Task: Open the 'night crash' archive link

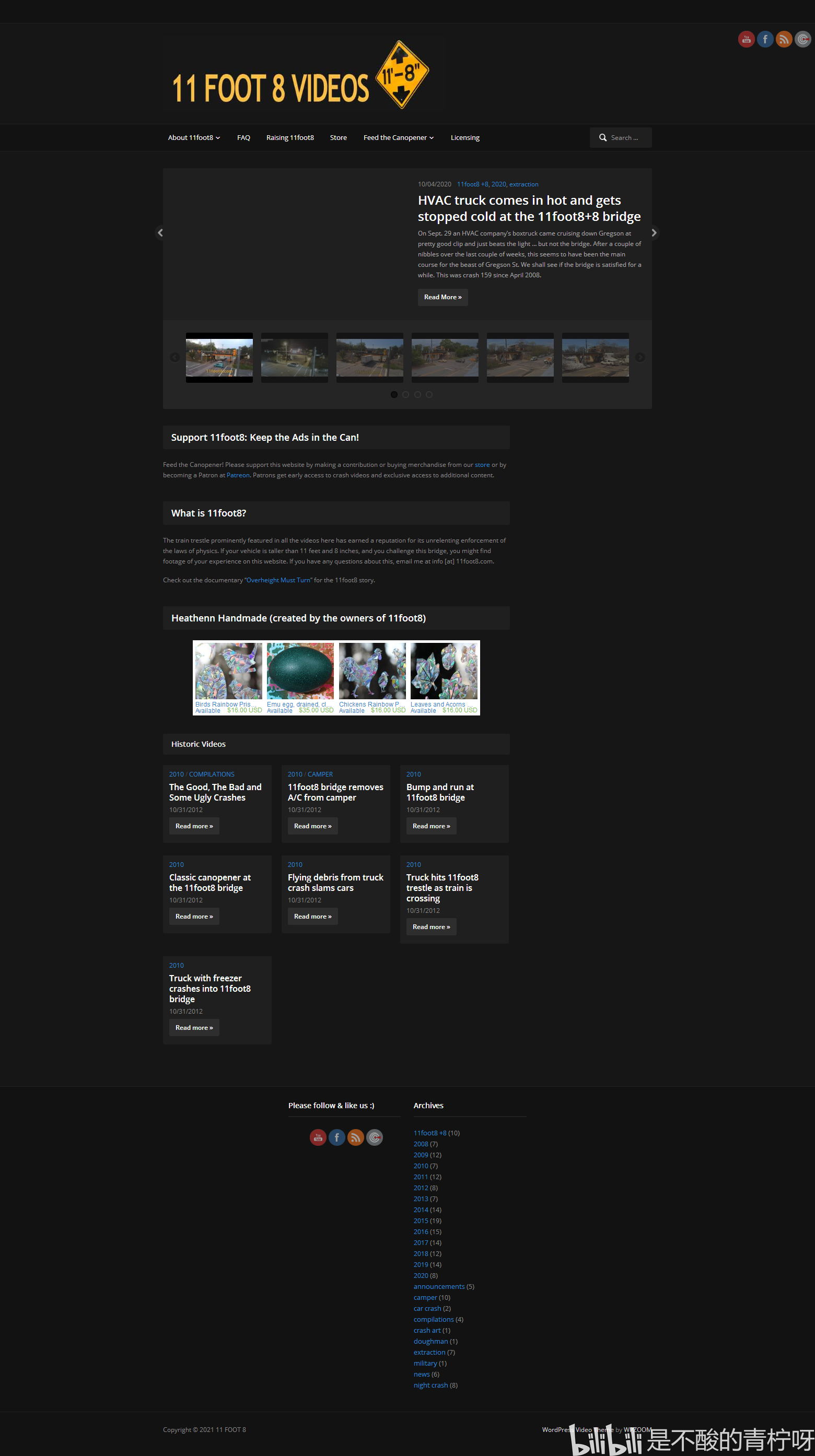Action: pyautogui.click(x=430, y=1385)
